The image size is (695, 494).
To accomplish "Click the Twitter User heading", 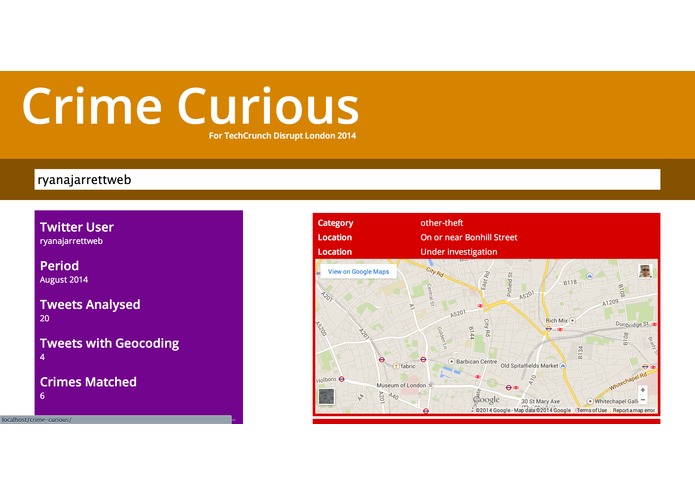I will point(77,227).
